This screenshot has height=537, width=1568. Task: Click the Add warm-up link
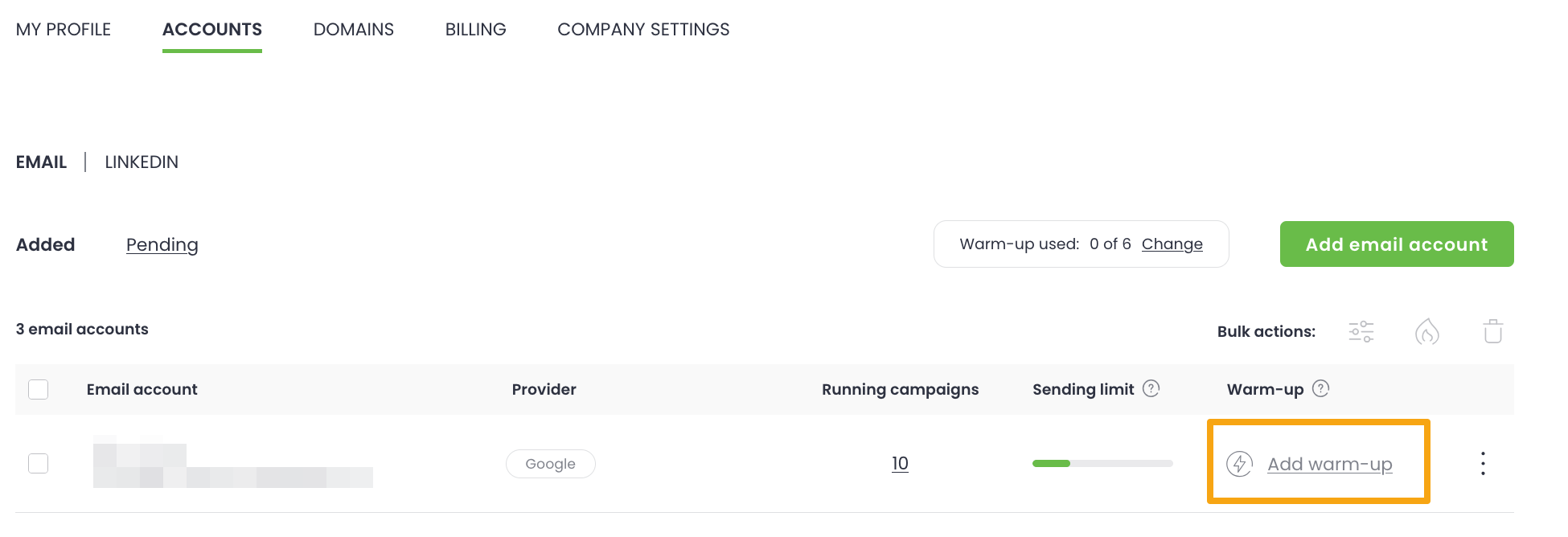click(1329, 465)
